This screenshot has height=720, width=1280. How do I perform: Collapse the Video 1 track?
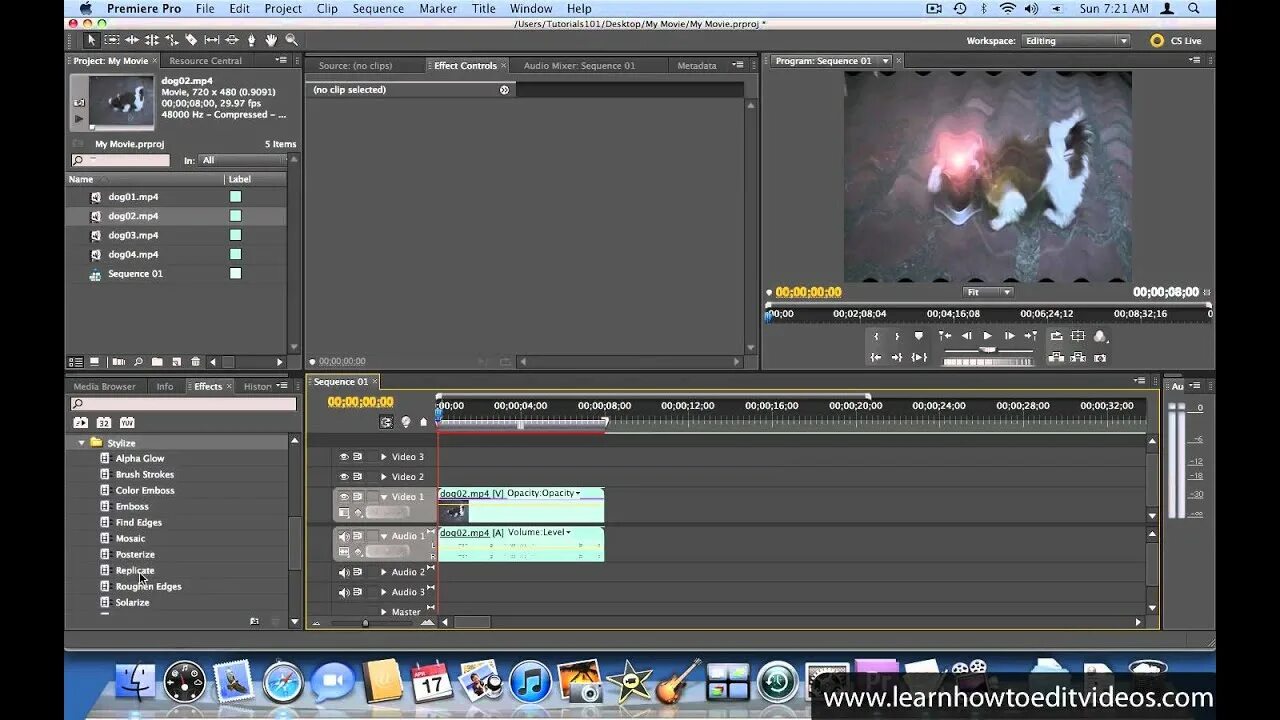tap(383, 497)
